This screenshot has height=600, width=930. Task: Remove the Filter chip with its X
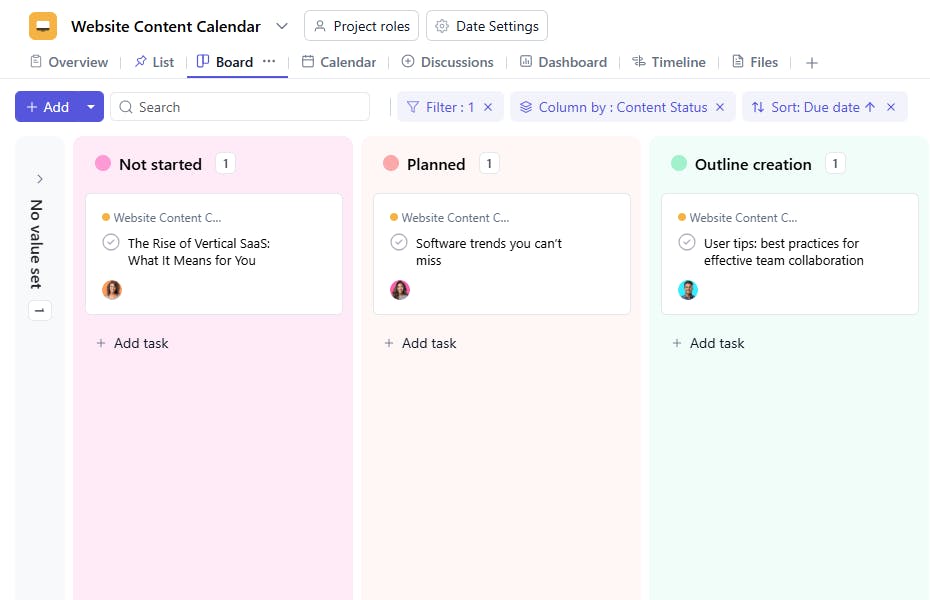click(488, 107)
